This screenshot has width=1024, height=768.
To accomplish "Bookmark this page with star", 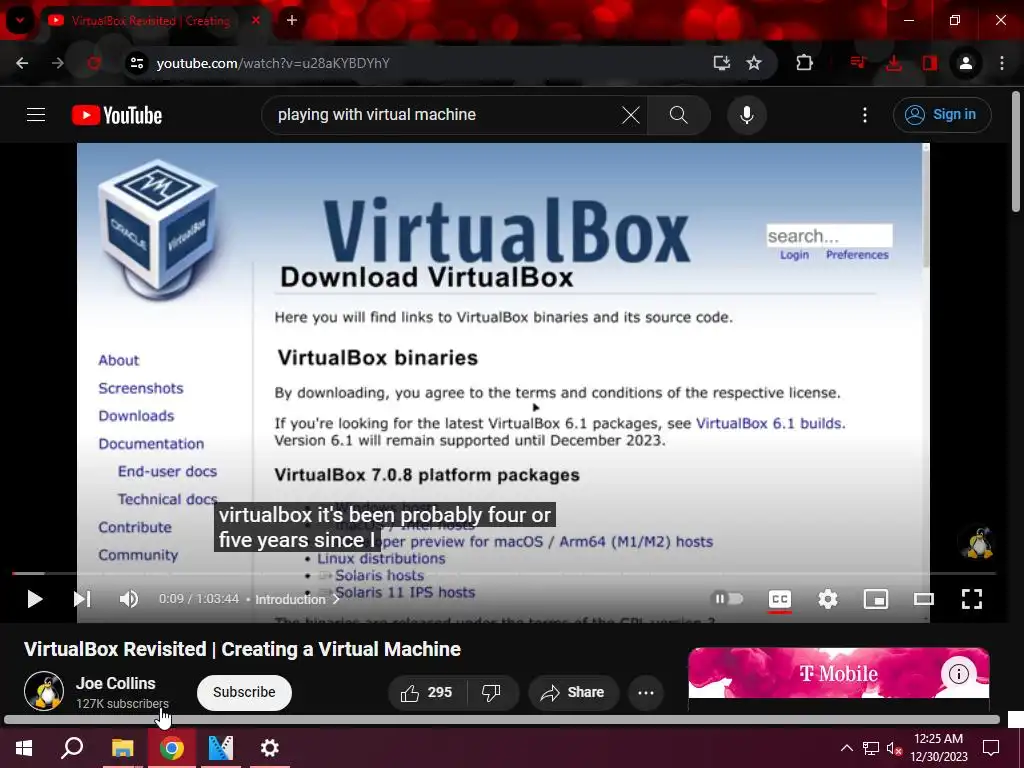I will point(754,63).
